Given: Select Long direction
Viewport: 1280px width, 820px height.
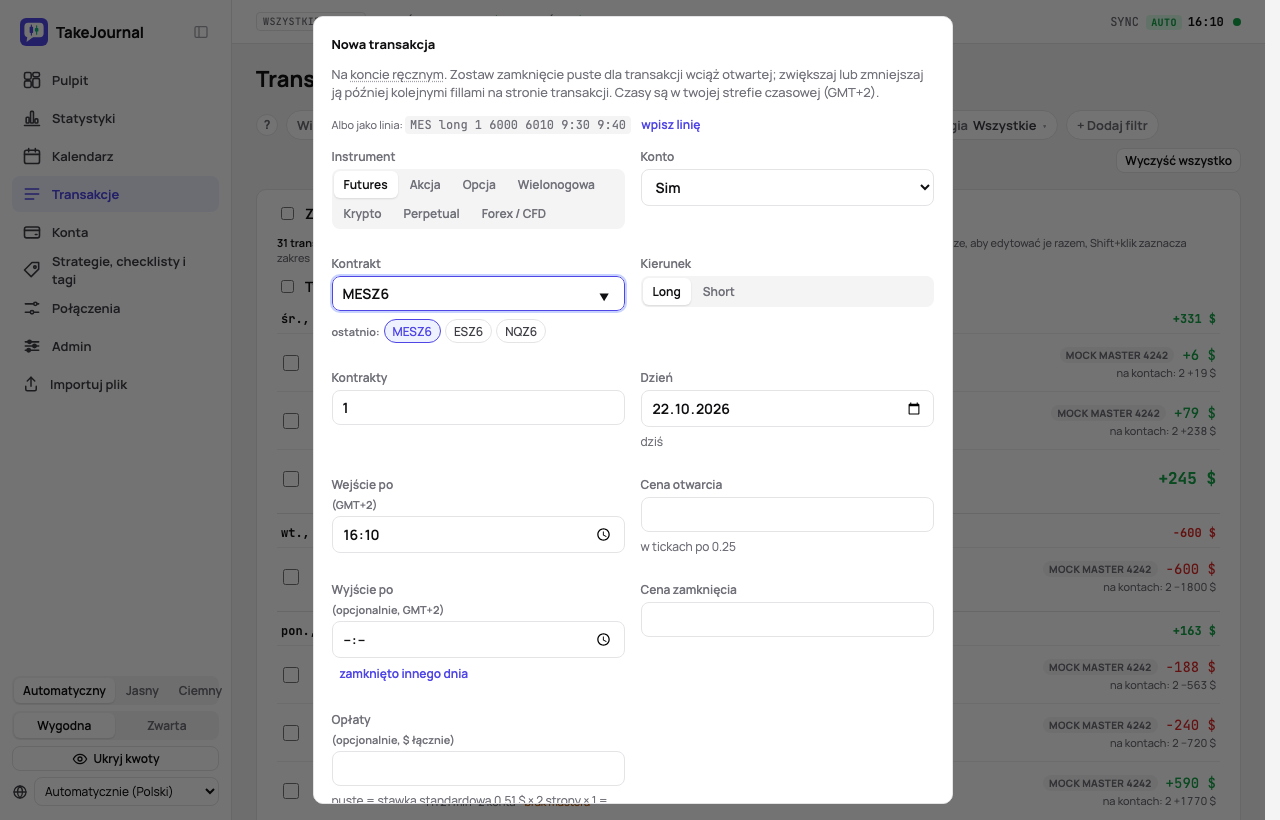Looking at the screenshot, I should pyautogui.click(x=666, y=292).
